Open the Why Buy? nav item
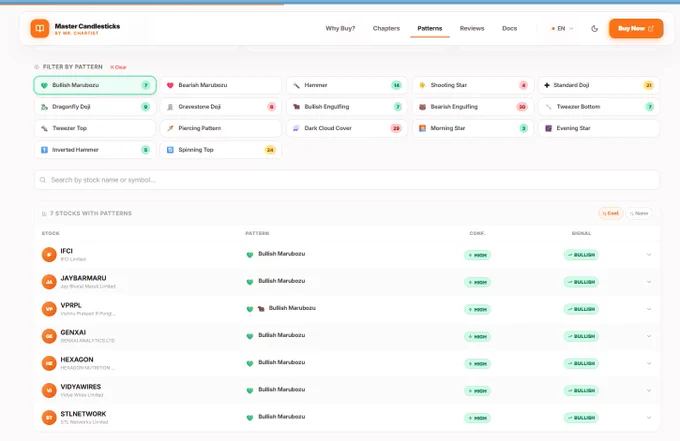This screenshot has height=441, width=680. coord(340,29)
